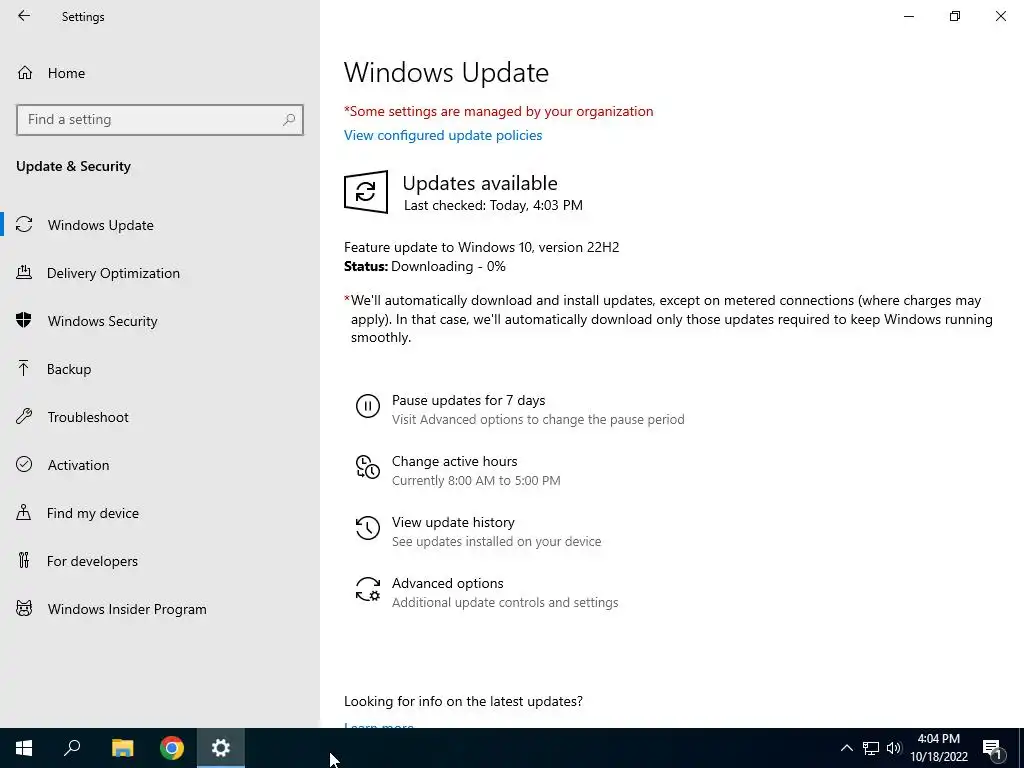Click the Settings gear in taskbar
This screenshot has width=1024, height=768.
(x=221, y=748)
